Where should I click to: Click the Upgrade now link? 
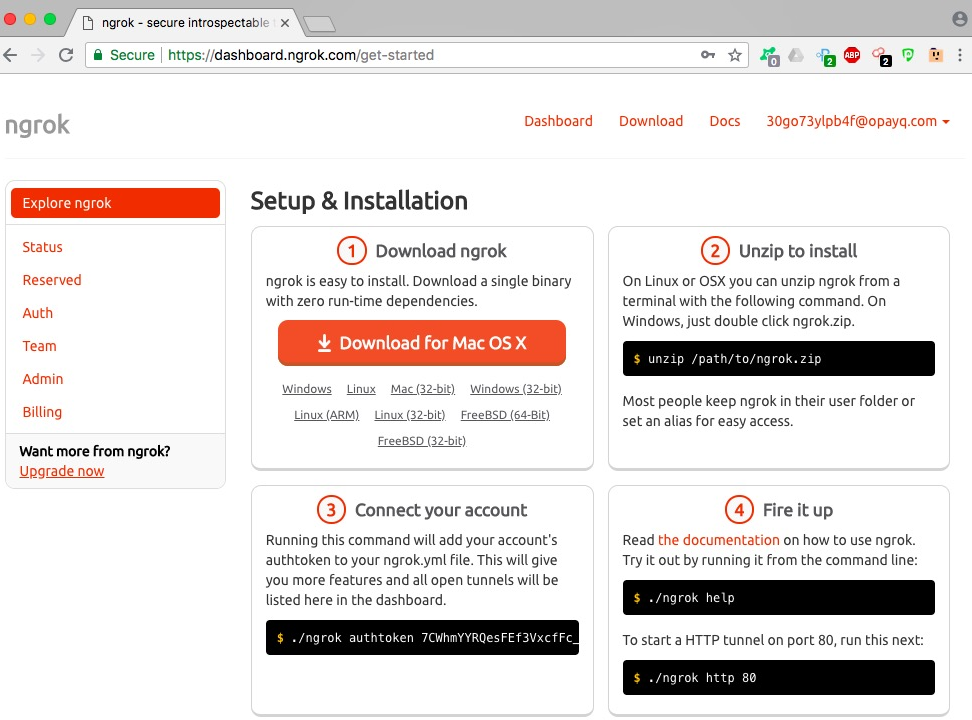point(62,471)
